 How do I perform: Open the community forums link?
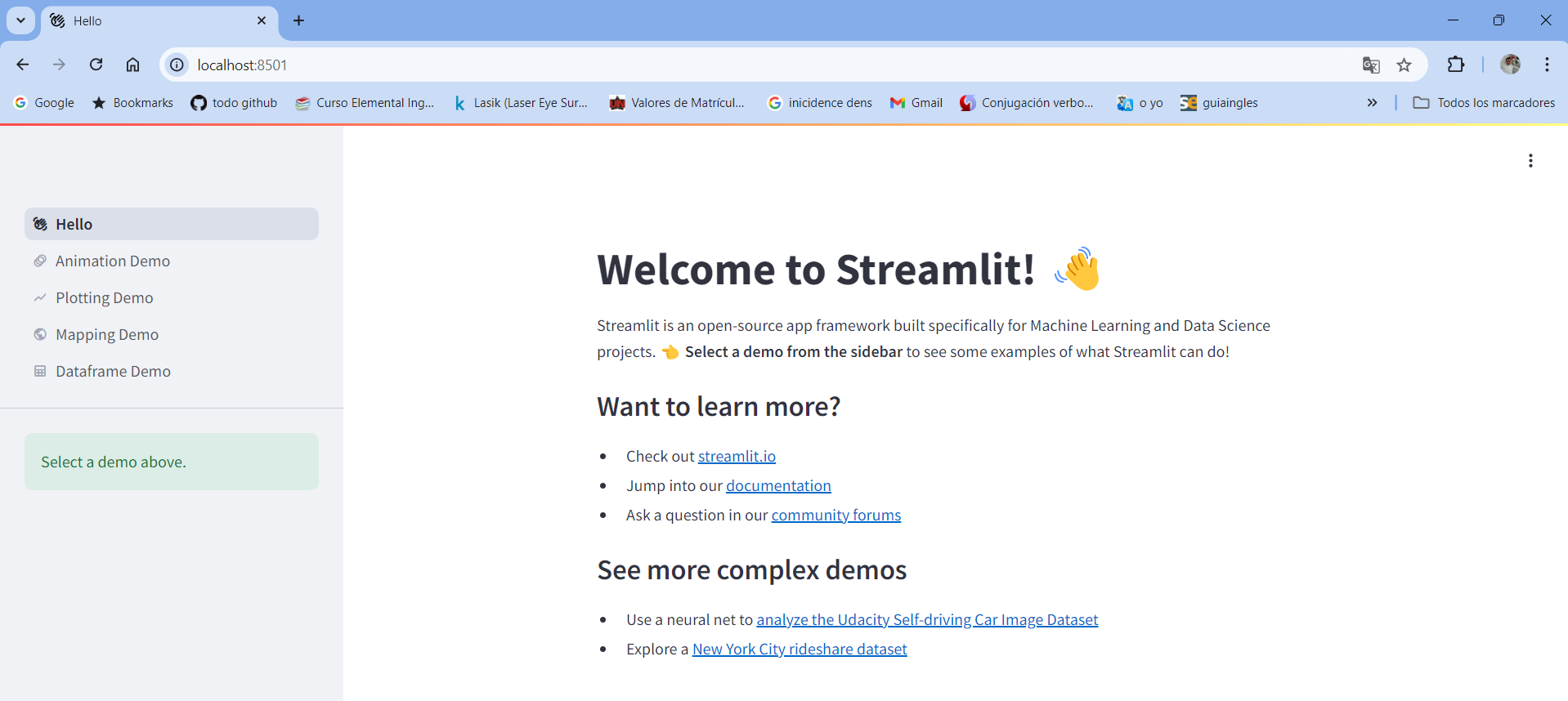point(836,516)
